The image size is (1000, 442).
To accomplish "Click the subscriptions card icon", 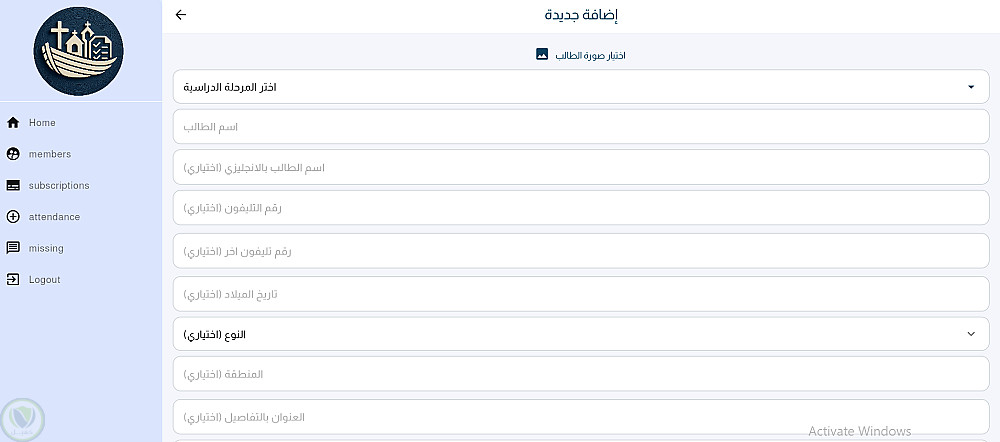I will click(x=13, y=185).
